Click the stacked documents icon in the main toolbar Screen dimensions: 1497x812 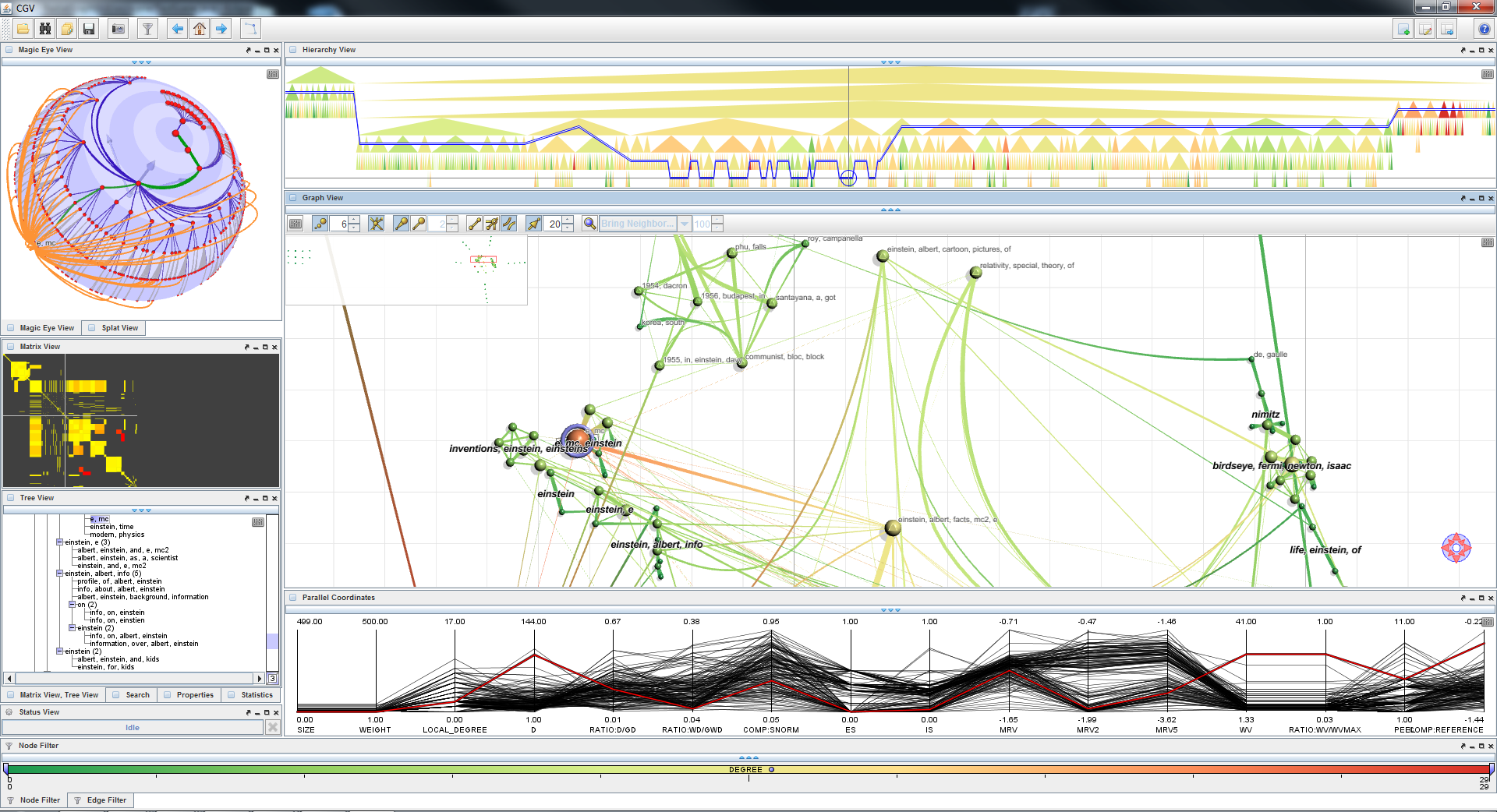coord(67,29)
